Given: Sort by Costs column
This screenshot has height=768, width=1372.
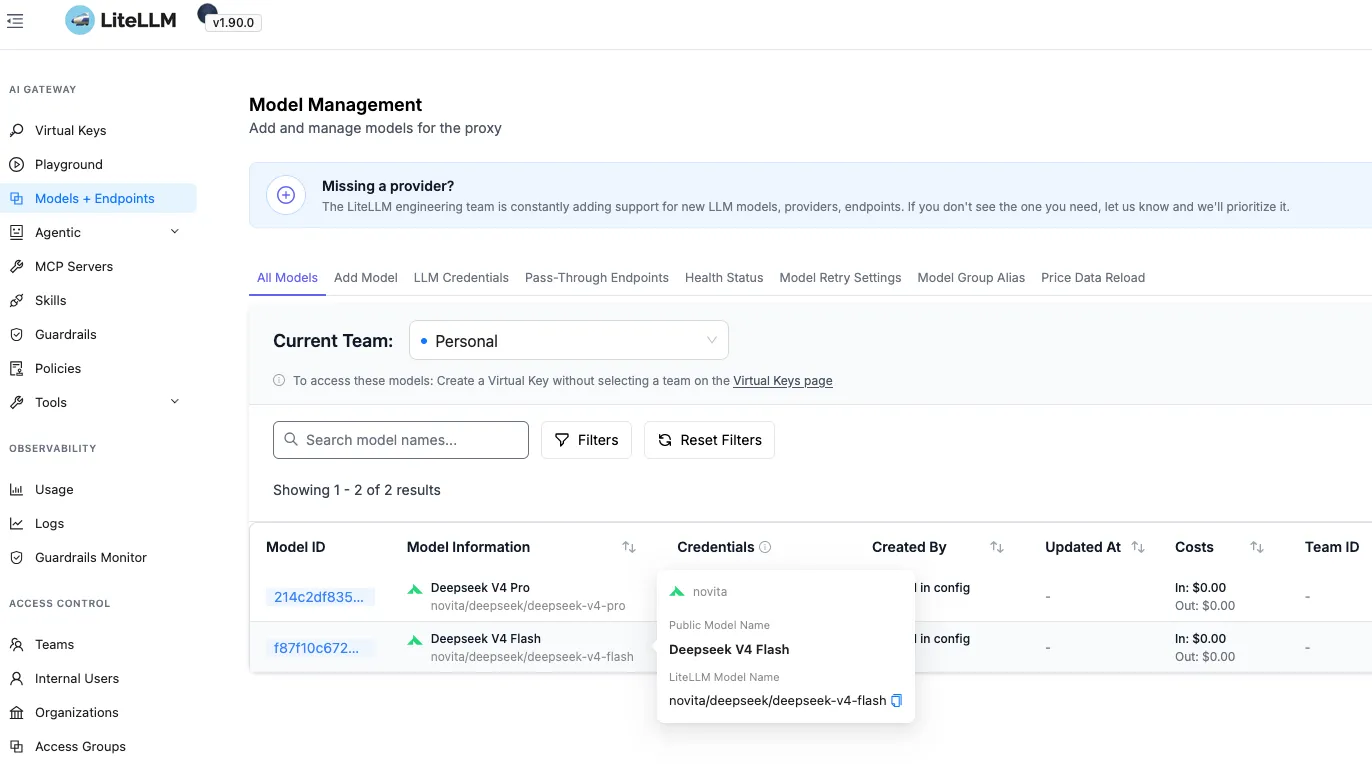Looking at the screenshot, I should (x=1257, y=547).
